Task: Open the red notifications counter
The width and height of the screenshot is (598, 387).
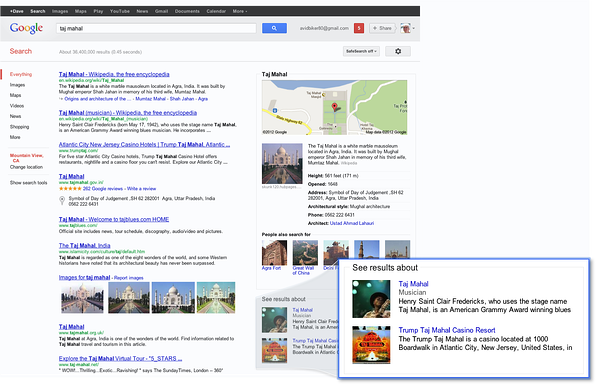Action: click(x=358, y=28)
